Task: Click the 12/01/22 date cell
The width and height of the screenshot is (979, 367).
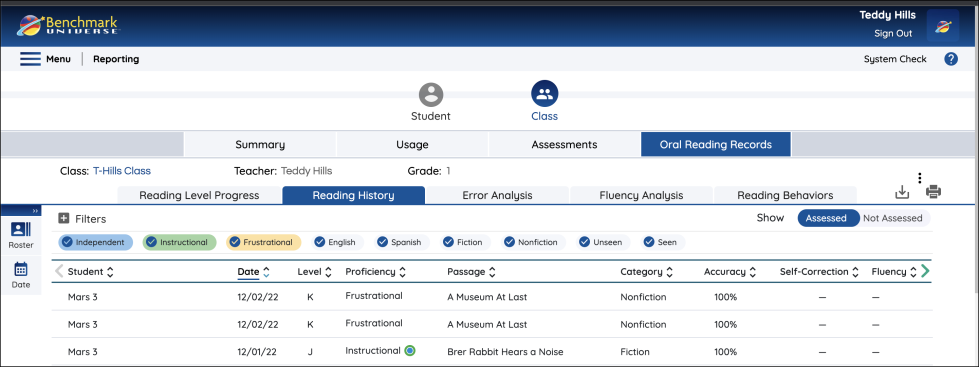Action: [258, 352]
